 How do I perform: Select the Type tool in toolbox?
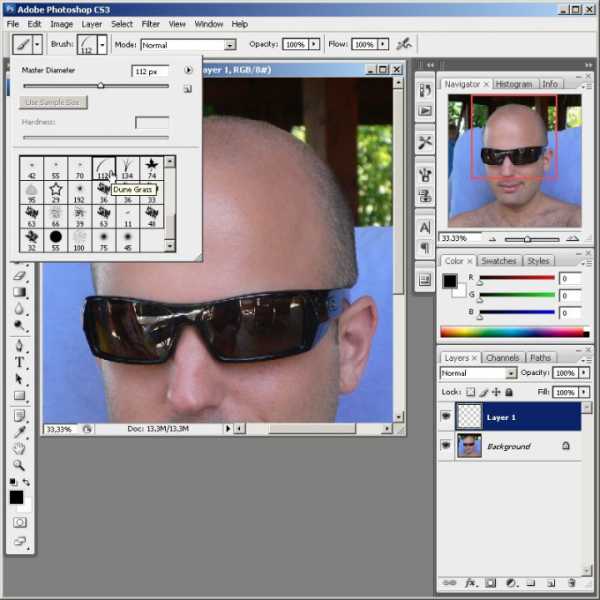[x=19, y=362]
